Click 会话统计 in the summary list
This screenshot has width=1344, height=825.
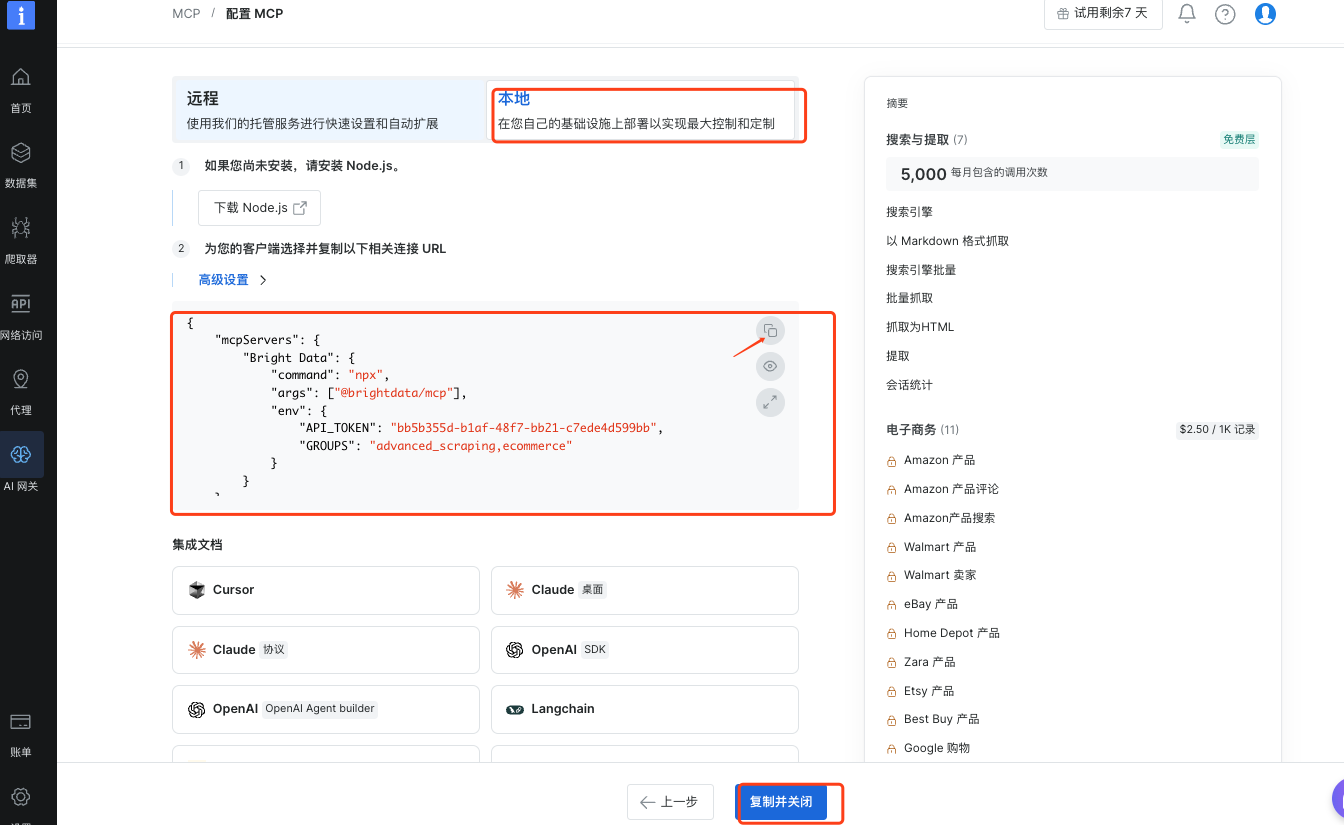(909, 385)
